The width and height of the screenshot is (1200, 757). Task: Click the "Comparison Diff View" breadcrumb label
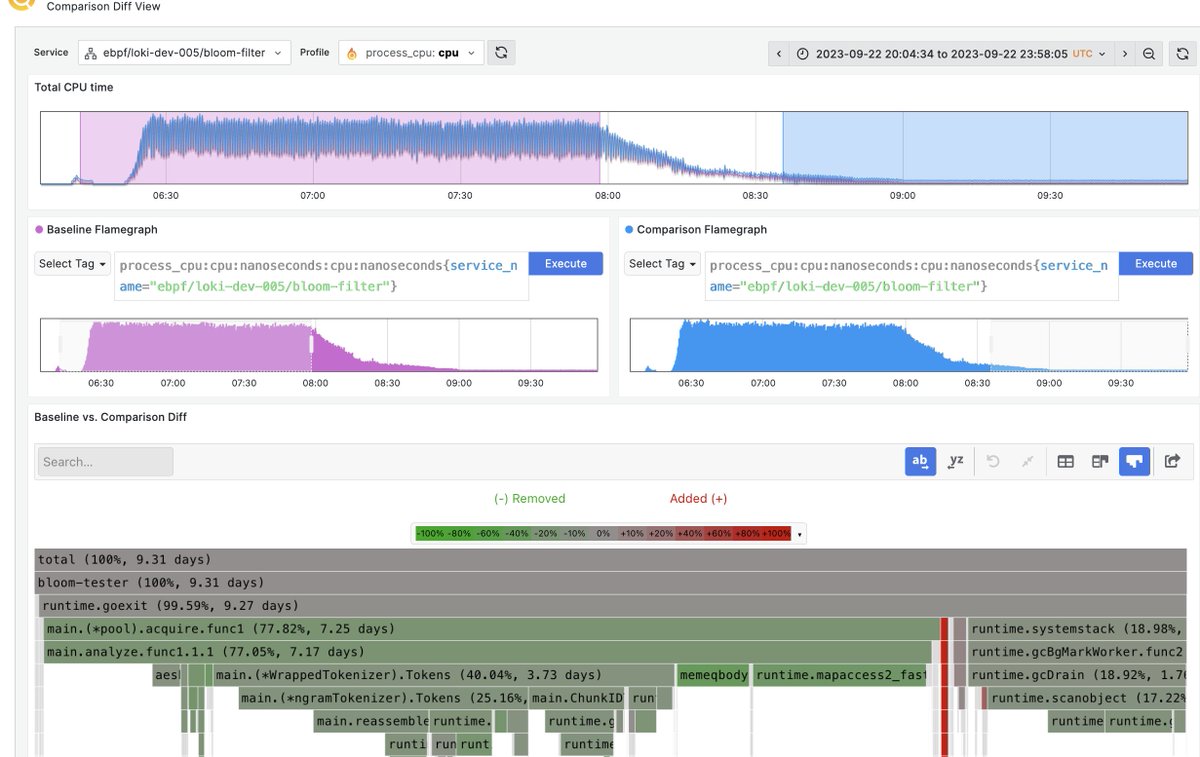102,7
